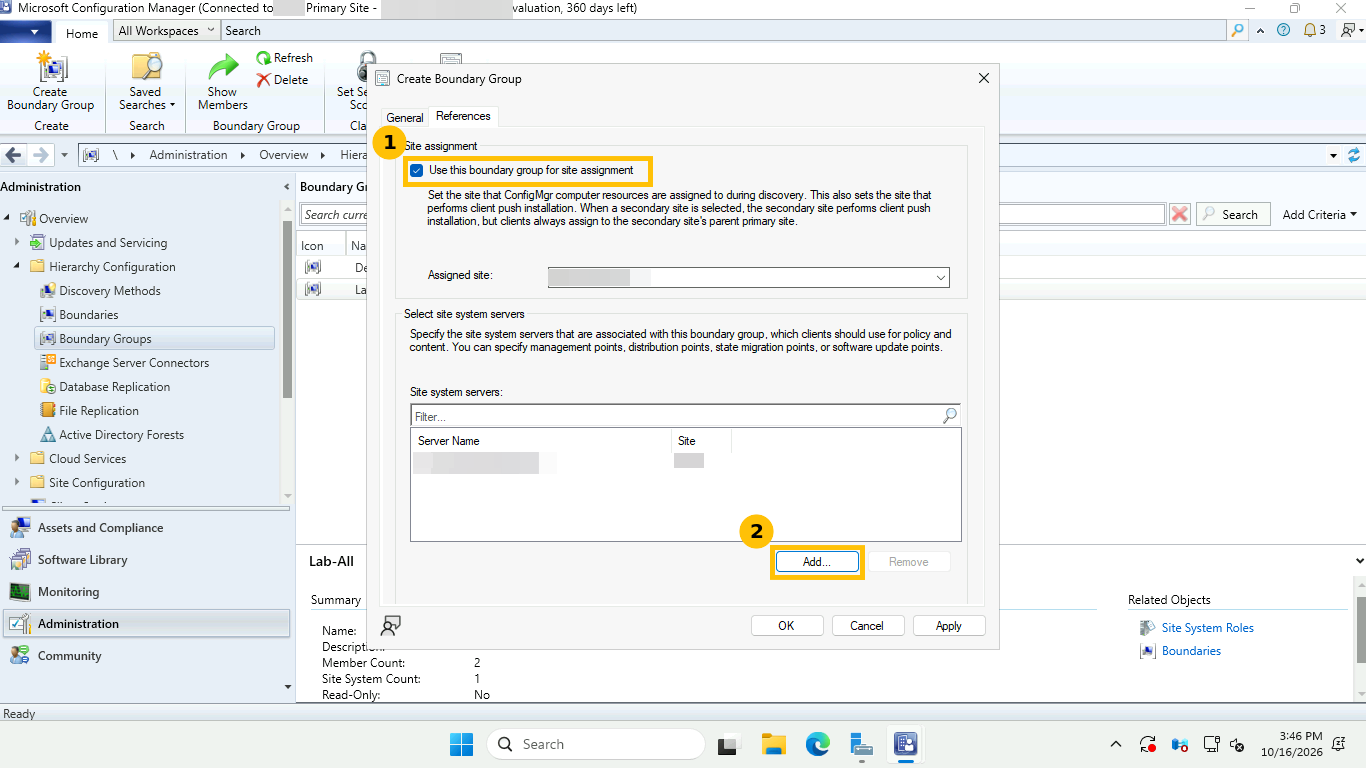Click the Forward navigation arrow
Viewport: 1366px width, 768px height.
41,155
